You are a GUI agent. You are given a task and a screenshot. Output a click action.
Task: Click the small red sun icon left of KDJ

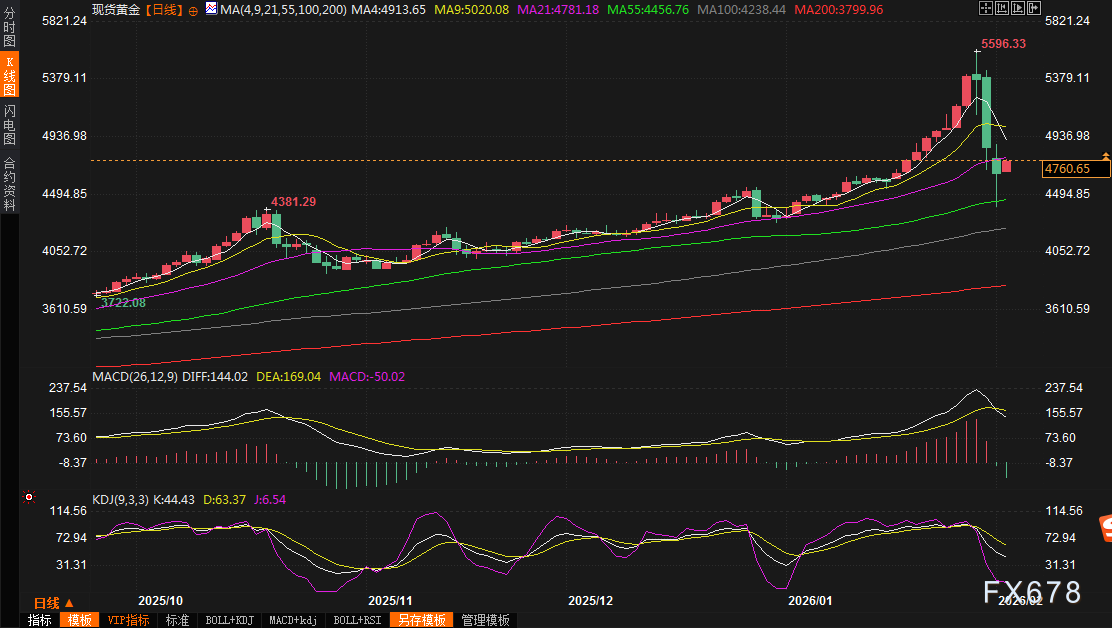pos(28,497)
